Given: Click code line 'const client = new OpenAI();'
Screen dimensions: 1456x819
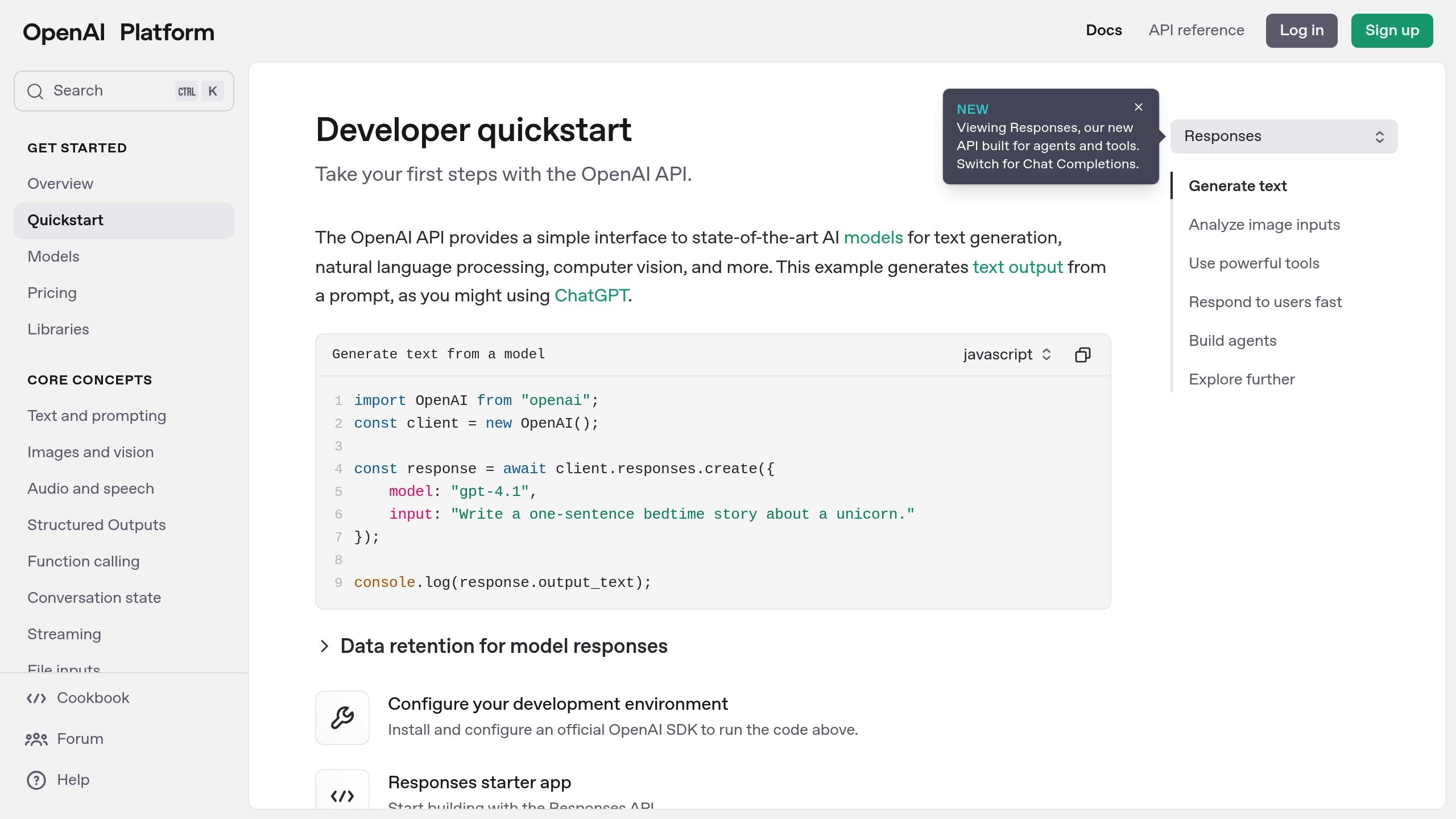Looking at the screenshot, I should tap(476, 423).
